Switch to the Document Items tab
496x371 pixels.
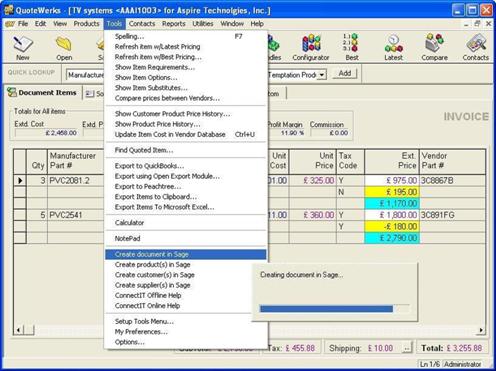(42, 93)
